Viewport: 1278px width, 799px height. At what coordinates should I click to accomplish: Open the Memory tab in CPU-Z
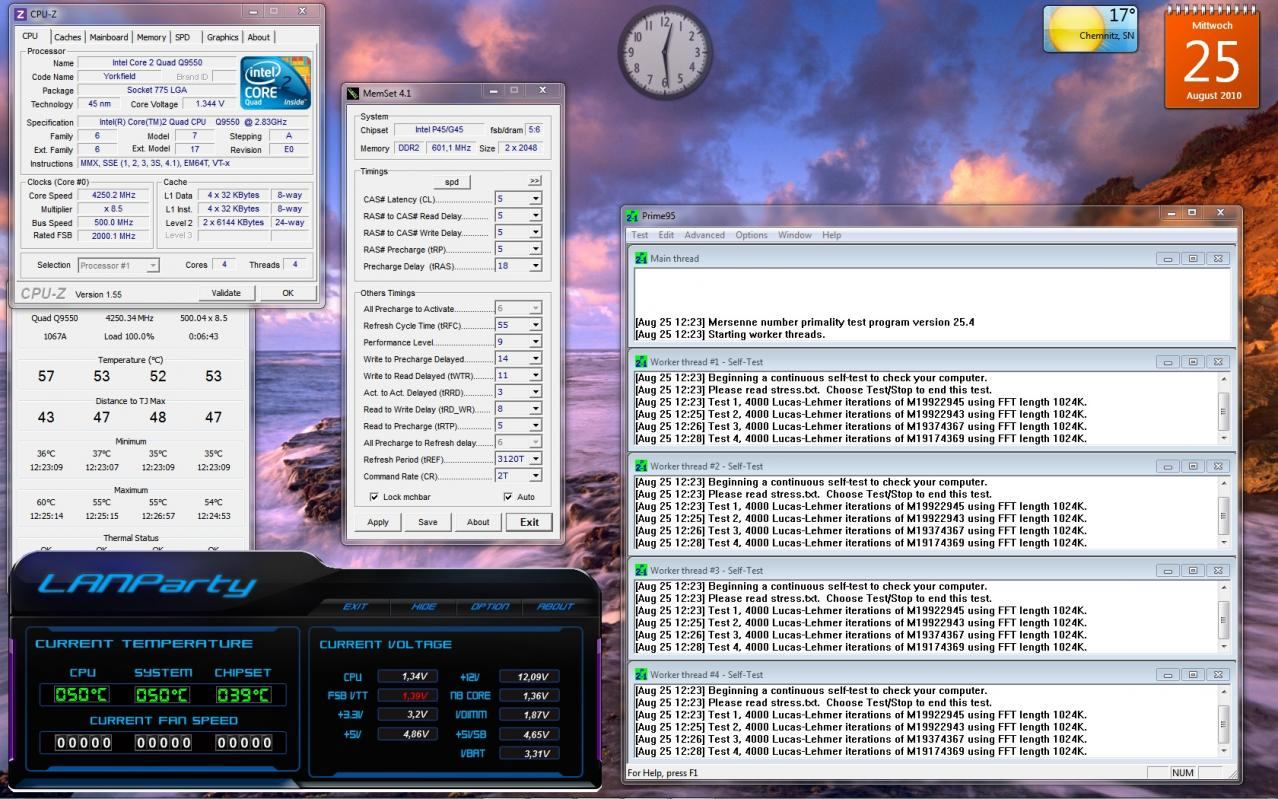coord(151,37)
